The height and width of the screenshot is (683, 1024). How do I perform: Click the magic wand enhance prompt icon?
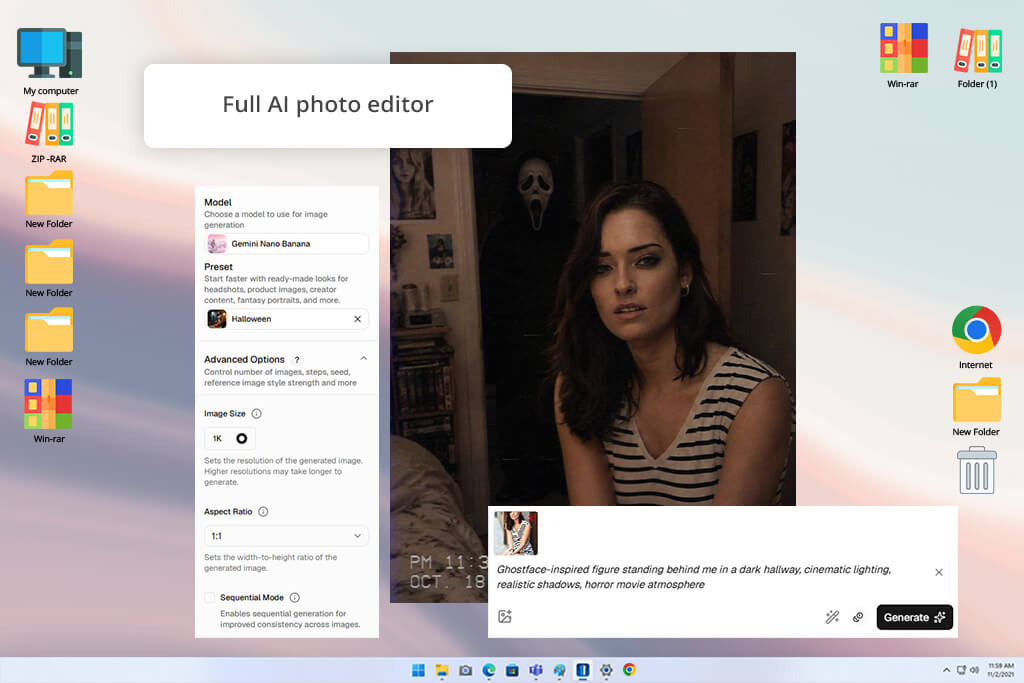pyautogui.click(x=832, y=617)
